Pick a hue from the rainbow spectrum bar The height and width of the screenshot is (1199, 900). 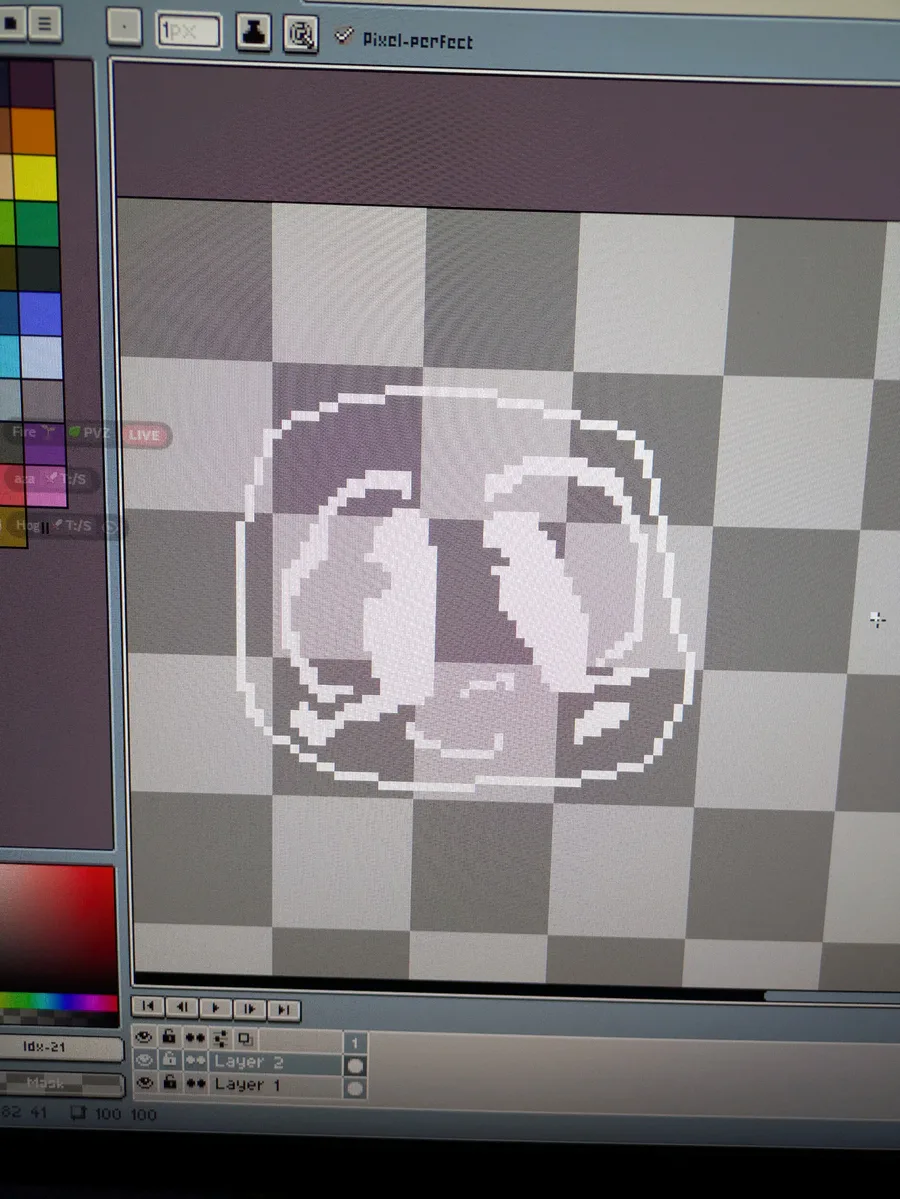click(58, 1002)
